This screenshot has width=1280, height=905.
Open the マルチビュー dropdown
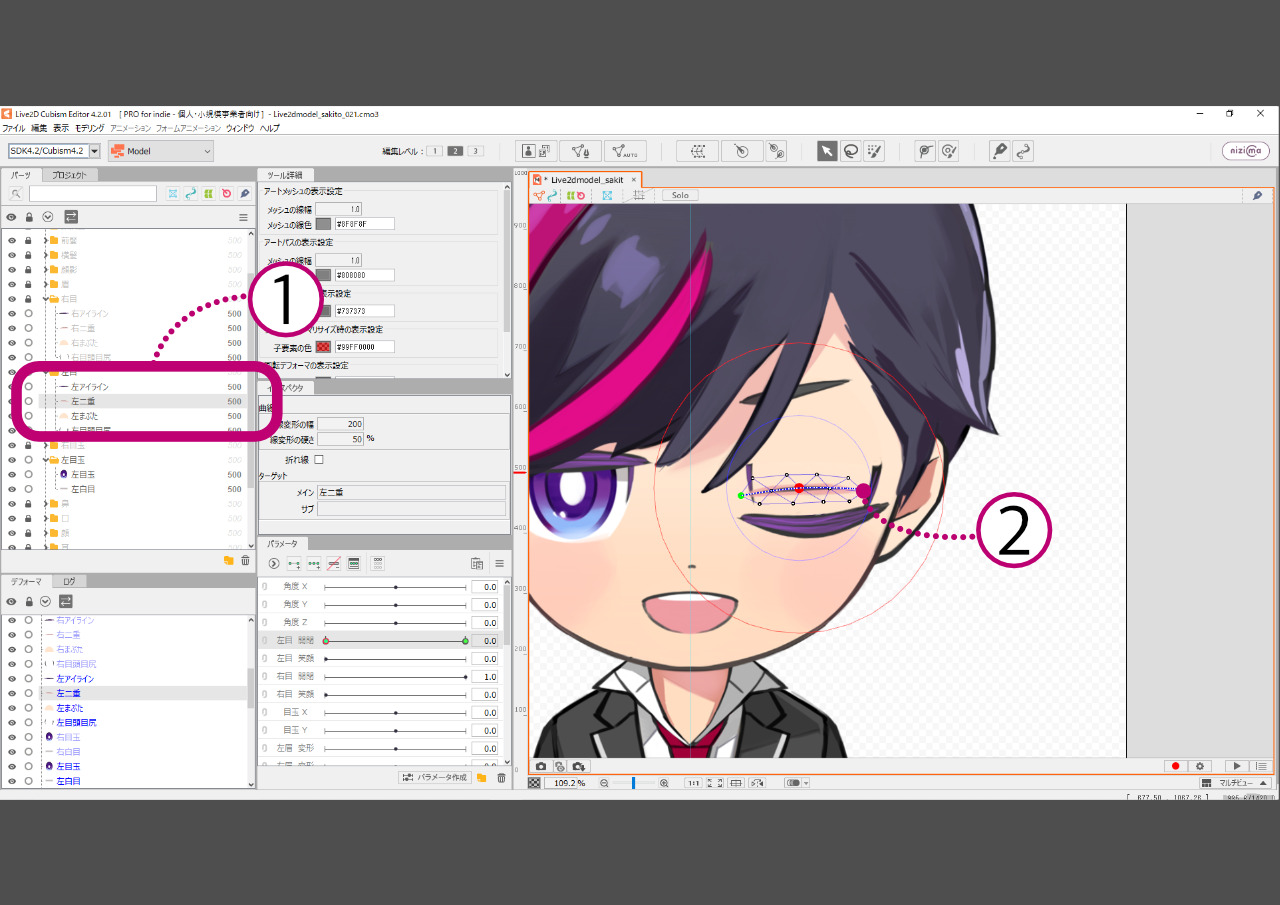tap(1235, 783)
